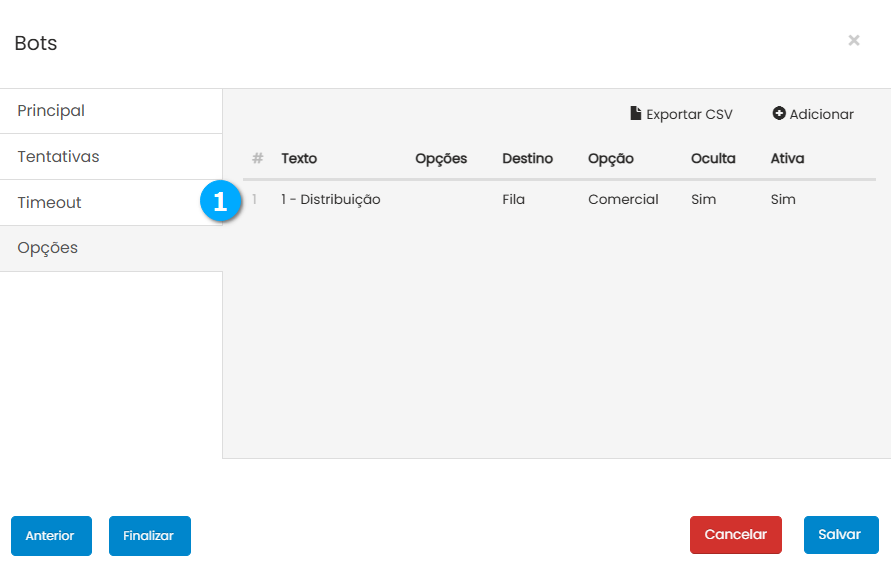Click the Texto column header
891x568 pixels.
pyautogui.click(x=299, y=159)
